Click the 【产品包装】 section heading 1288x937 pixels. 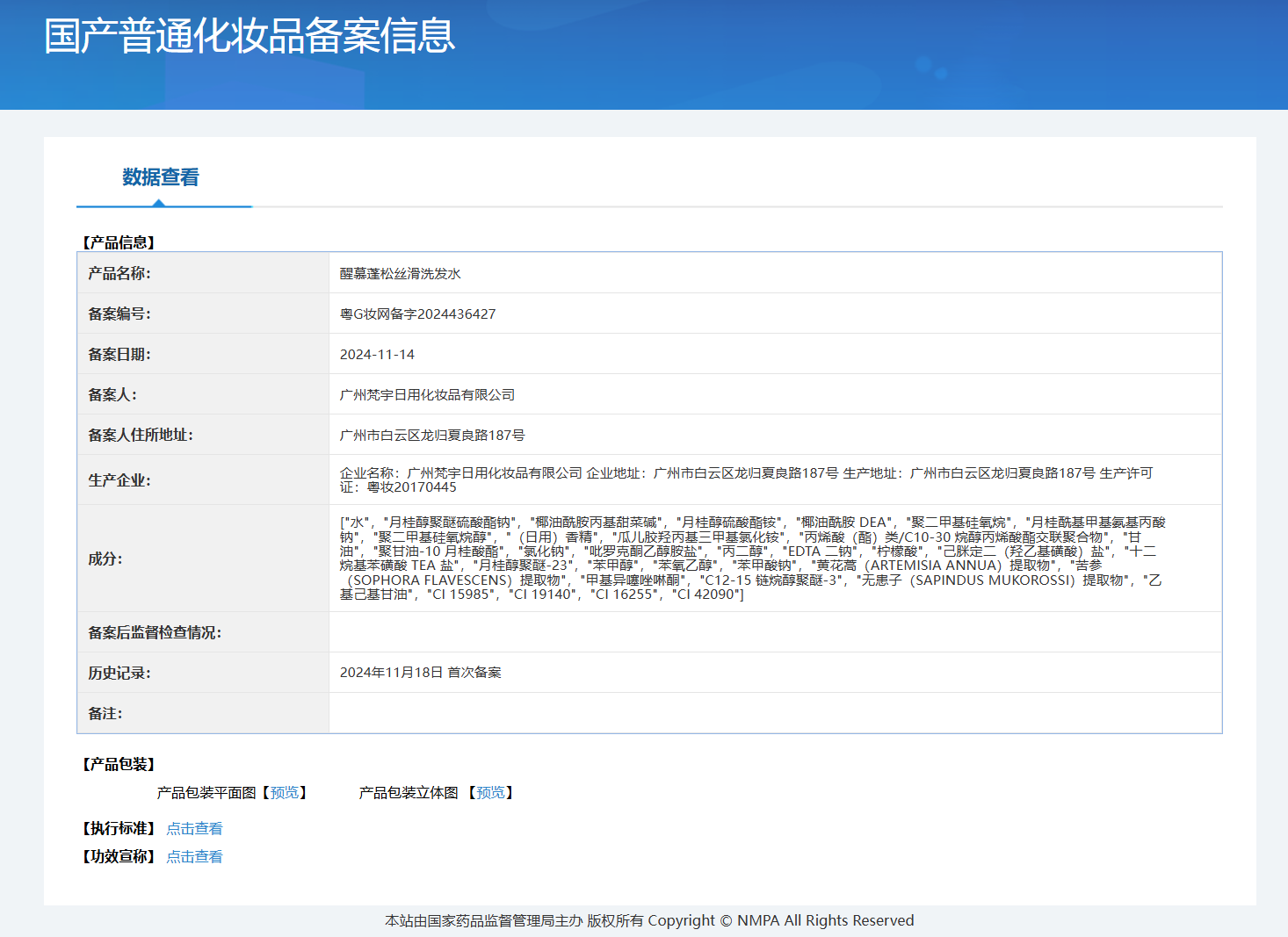click(119, 765)
